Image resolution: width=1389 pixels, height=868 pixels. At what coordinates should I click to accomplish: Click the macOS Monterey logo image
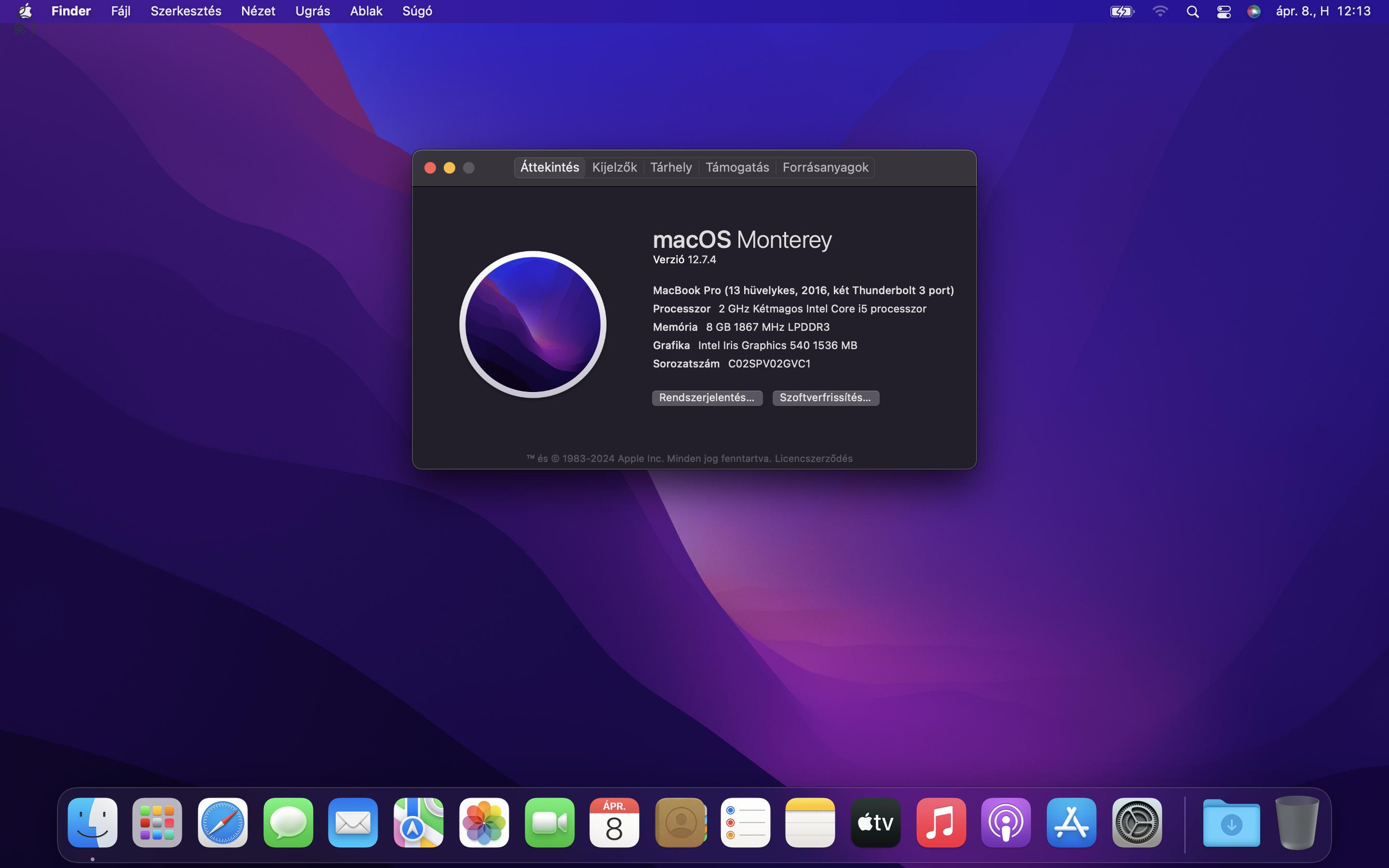[532, 325]
